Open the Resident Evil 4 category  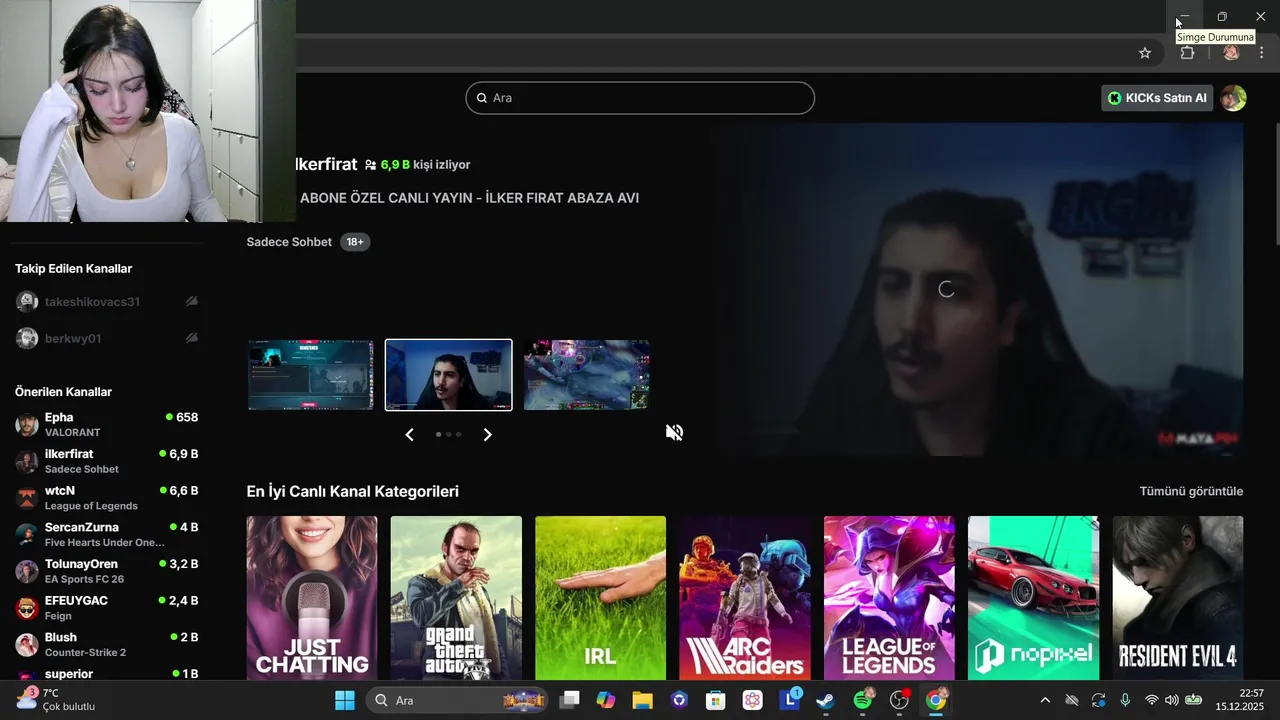(x=1178, y=598)
